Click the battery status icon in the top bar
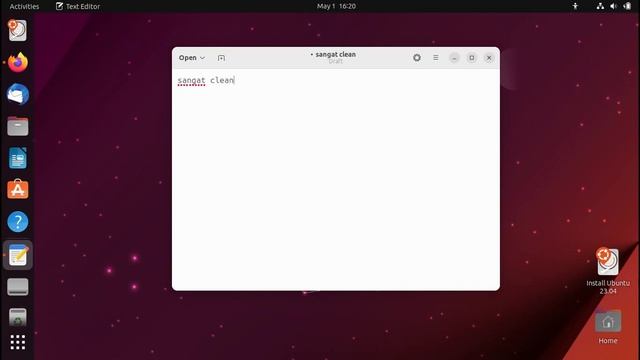Screen dimensions: 640x360 tap(627, 6)
